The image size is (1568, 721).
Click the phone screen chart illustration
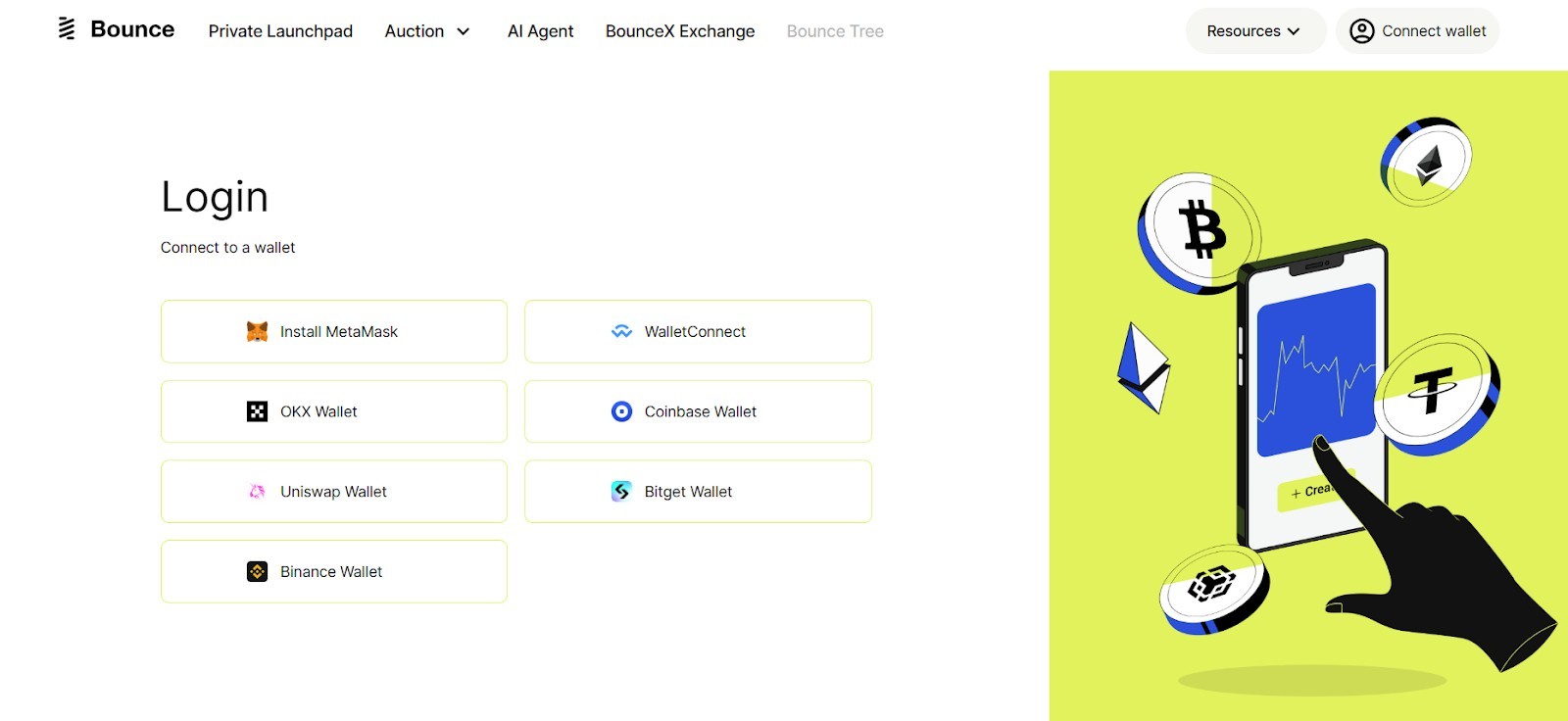pos(1315,370)
